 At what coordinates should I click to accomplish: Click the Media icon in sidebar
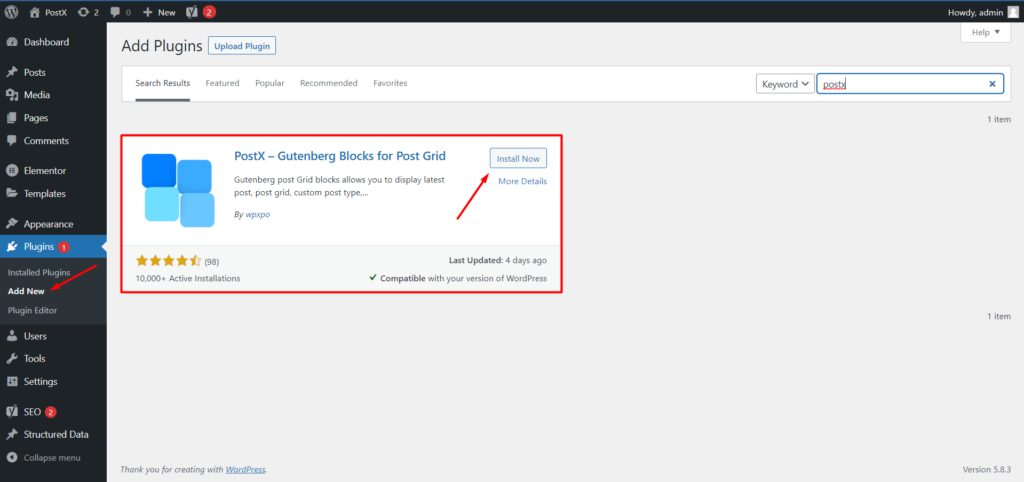[12, 95]
